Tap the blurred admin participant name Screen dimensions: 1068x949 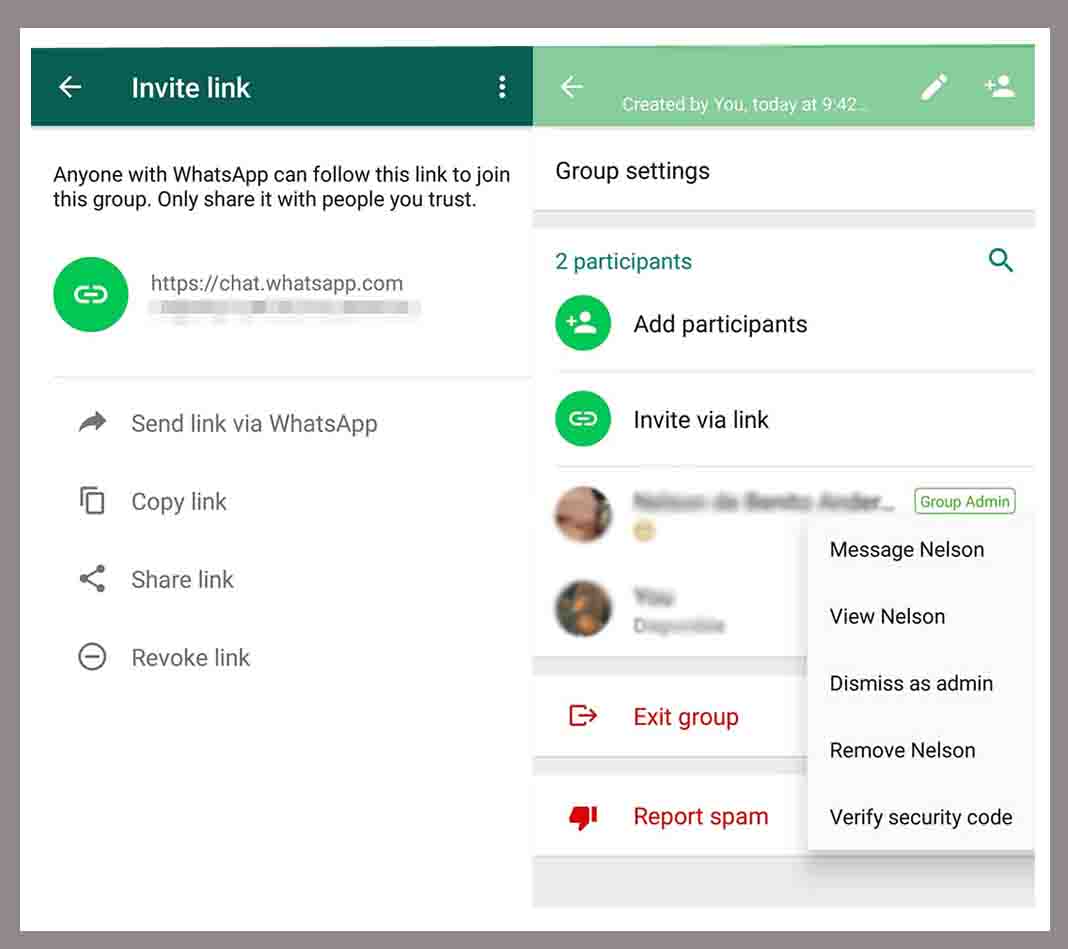point(763,501)
